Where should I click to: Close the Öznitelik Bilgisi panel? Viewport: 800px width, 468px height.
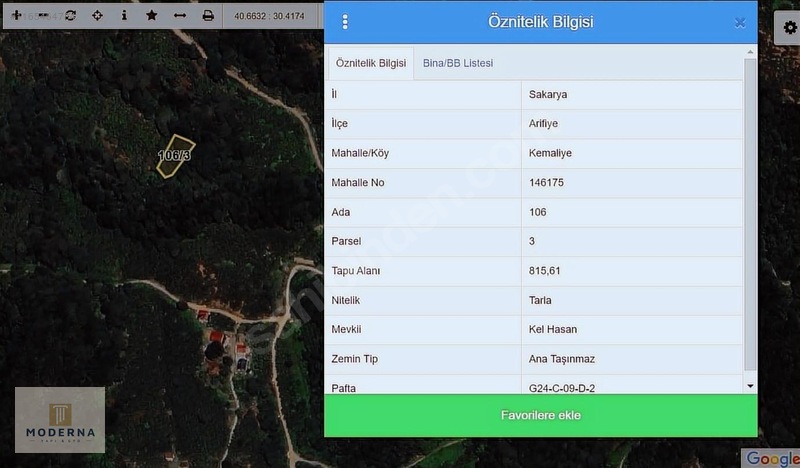pos(740,22)
